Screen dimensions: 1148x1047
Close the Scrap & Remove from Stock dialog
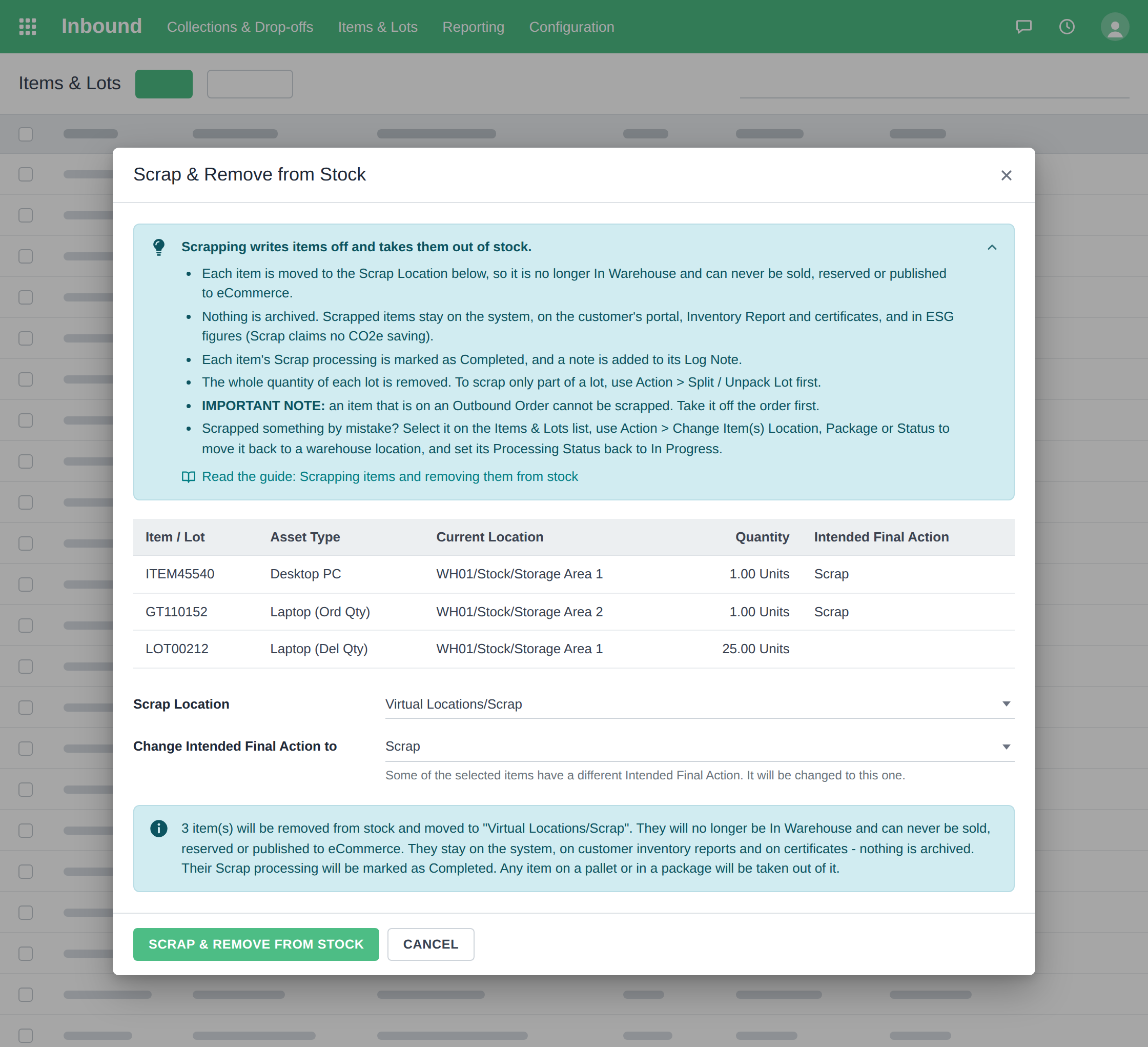1006,175
